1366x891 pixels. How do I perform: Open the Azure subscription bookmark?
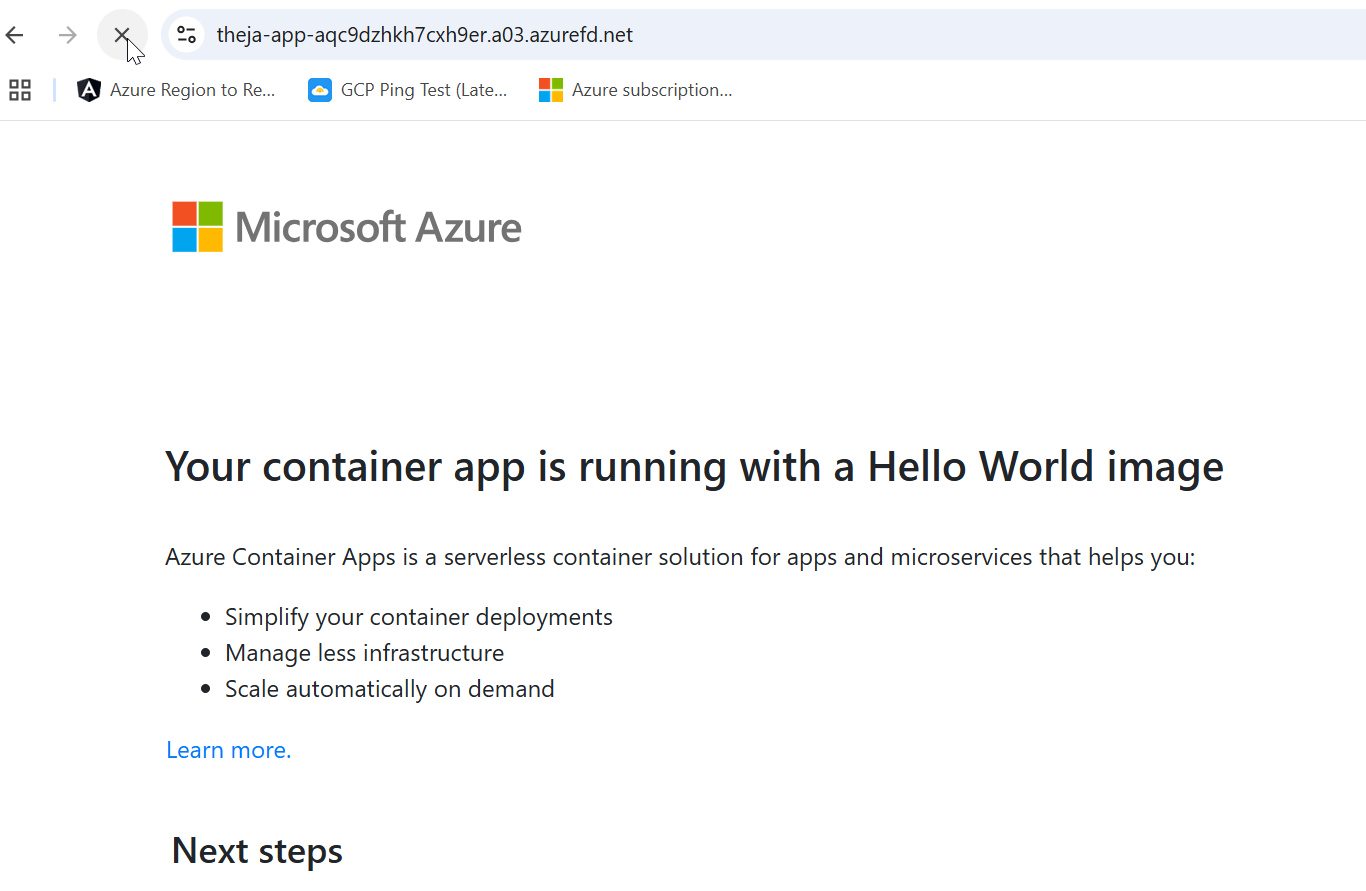636,90
